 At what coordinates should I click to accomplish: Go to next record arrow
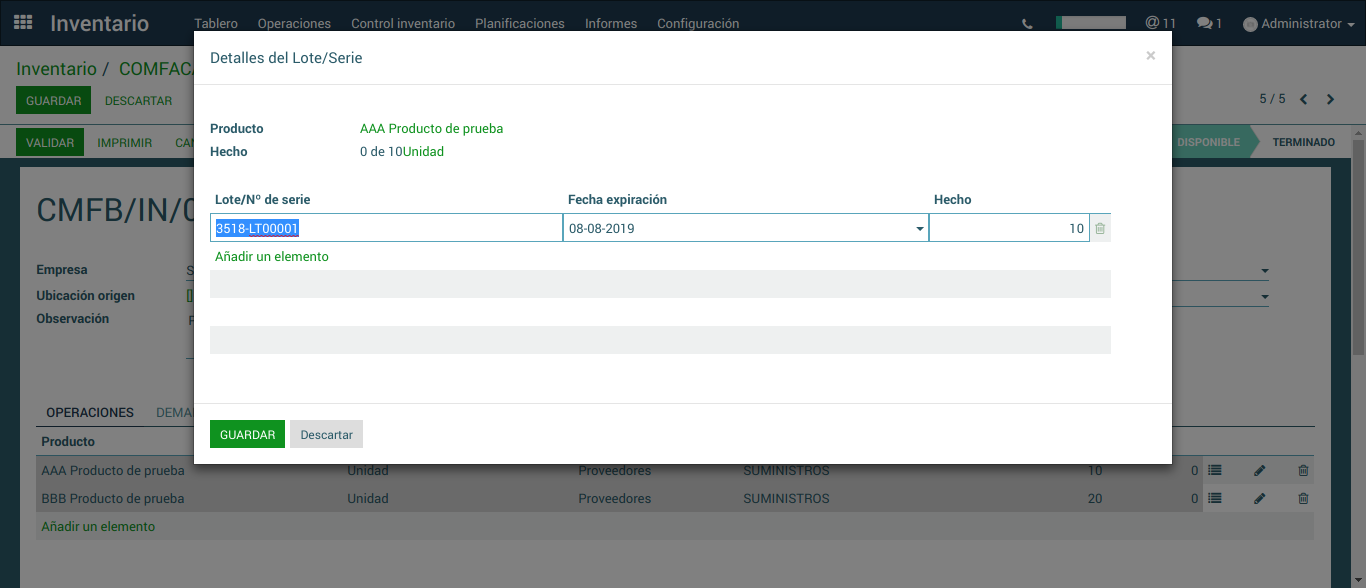pyautogui.click(x=1330, y=99)
